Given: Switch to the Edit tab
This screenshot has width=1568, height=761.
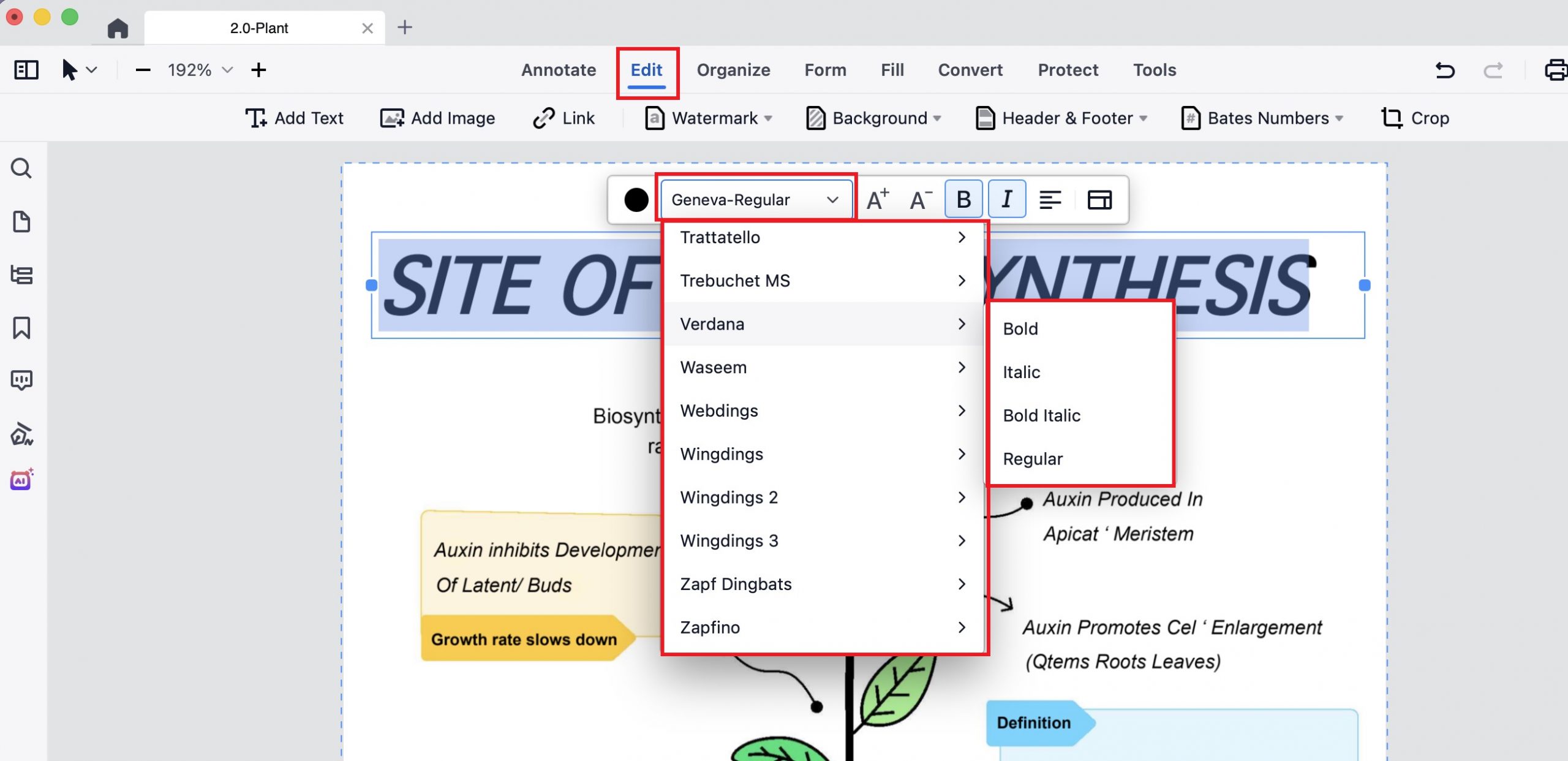Looking at the screenshot, I should click(646, 70).
